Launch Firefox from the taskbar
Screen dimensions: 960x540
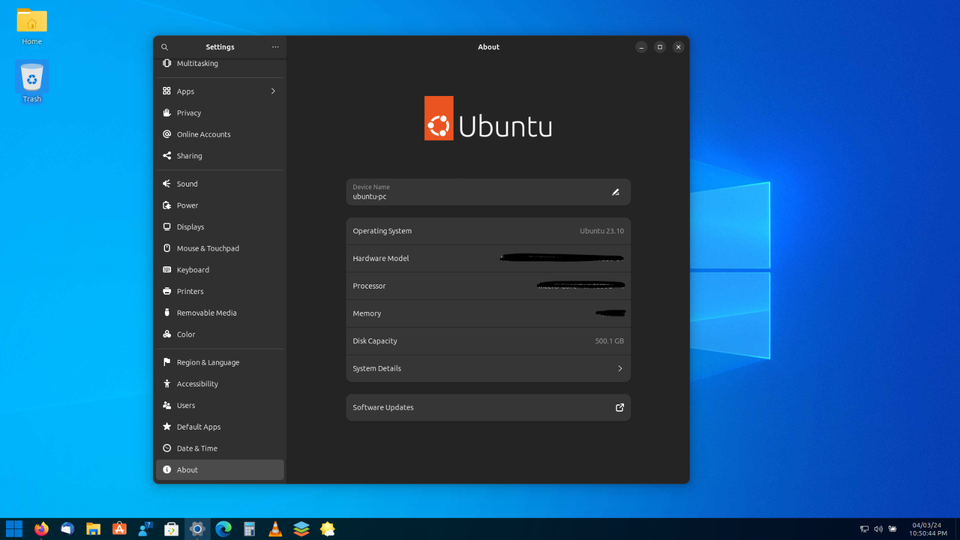tap(41, 528)
